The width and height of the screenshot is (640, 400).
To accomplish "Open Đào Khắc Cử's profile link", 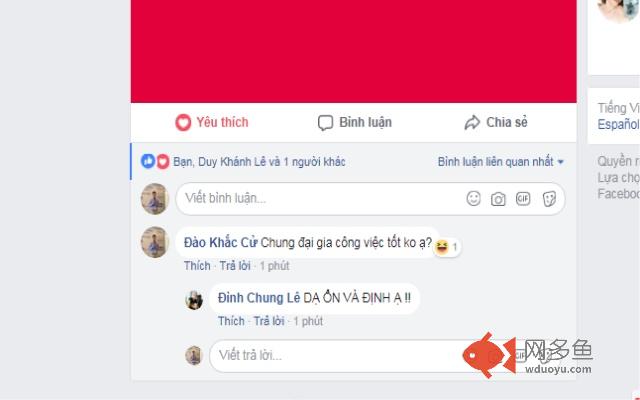I will (220, 242).
